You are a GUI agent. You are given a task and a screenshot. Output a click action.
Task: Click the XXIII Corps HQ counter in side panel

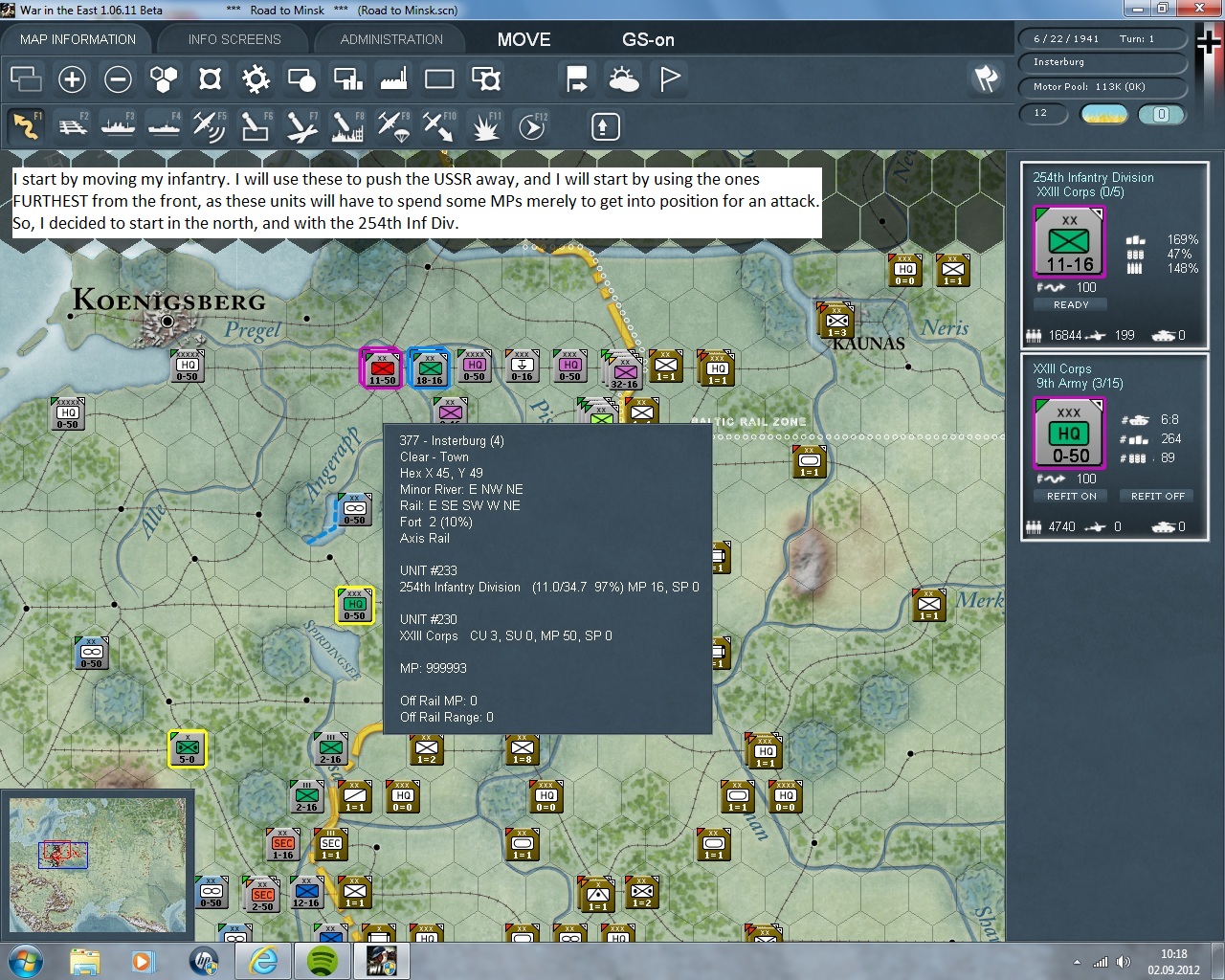tap(1069, 433)
